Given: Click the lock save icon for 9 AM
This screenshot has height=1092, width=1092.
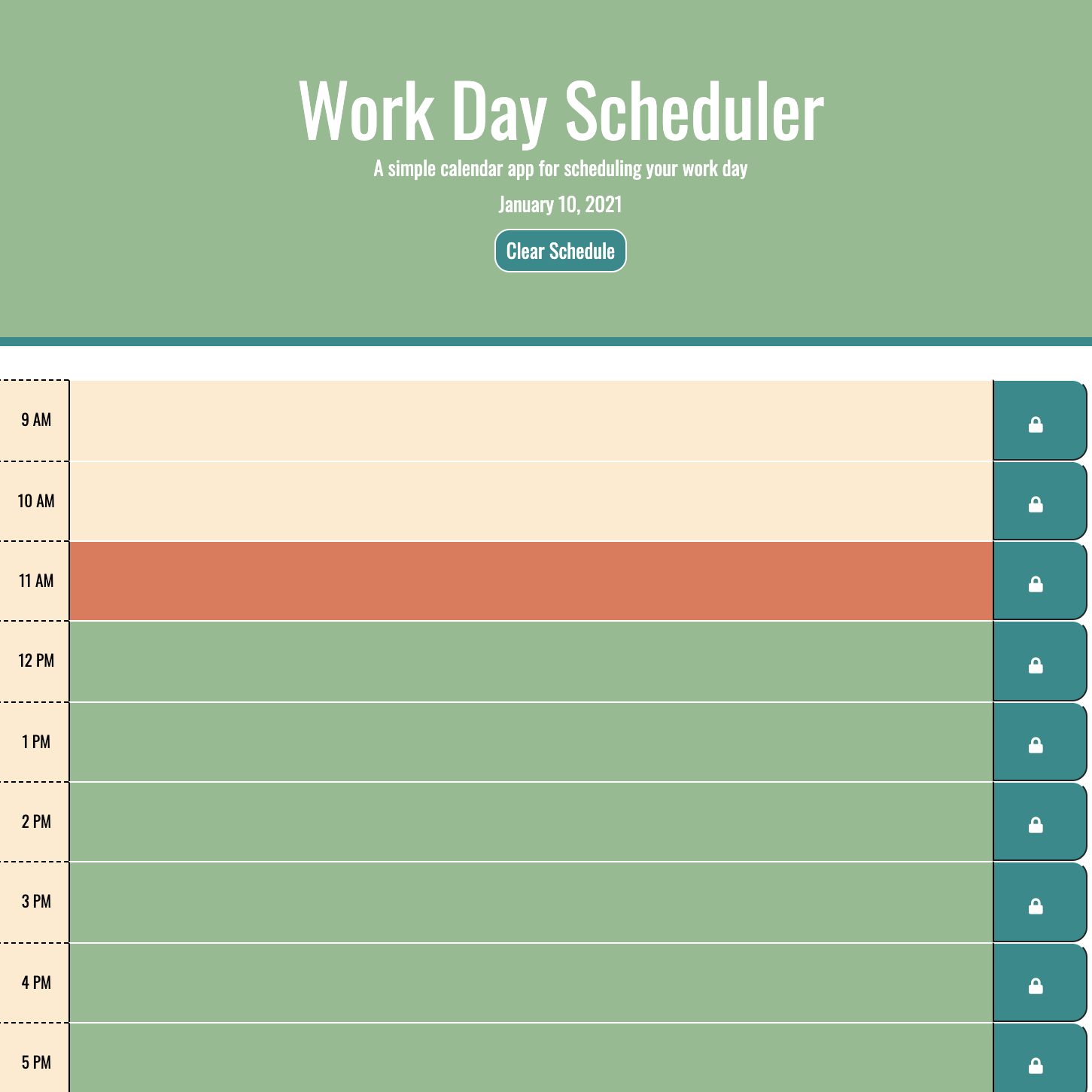Looking at the screenshot, I should (x=1036, y=424).
